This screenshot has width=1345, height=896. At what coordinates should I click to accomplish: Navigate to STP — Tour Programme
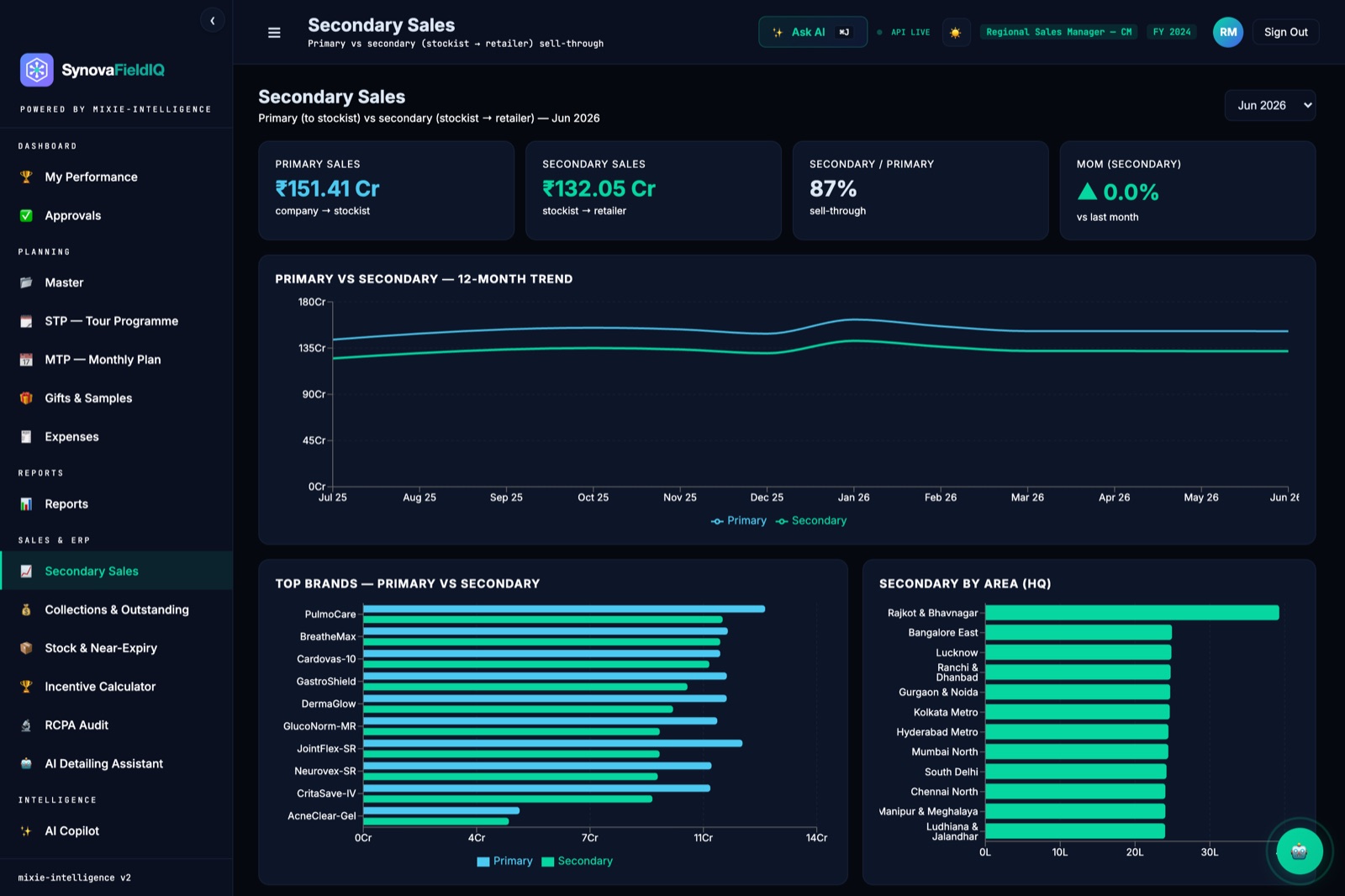116,321
